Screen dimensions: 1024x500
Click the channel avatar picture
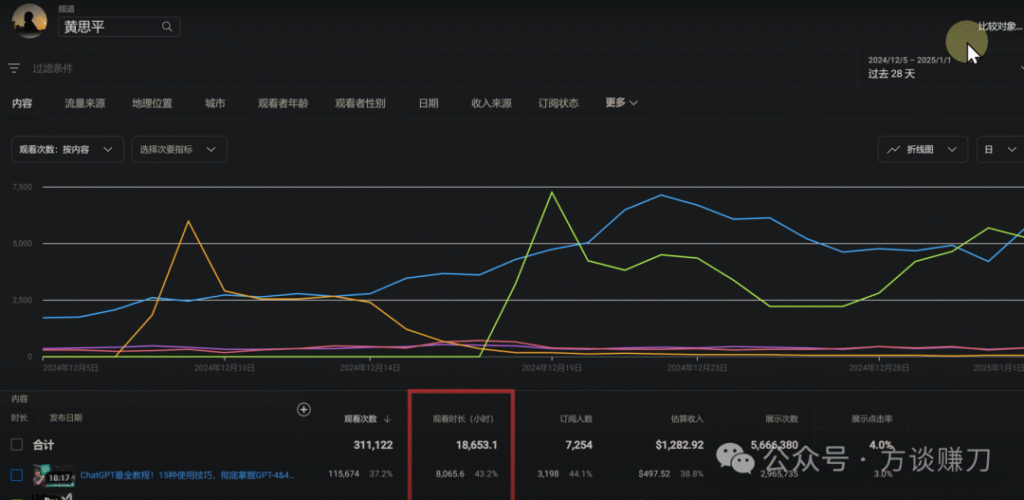coord(27,21)
